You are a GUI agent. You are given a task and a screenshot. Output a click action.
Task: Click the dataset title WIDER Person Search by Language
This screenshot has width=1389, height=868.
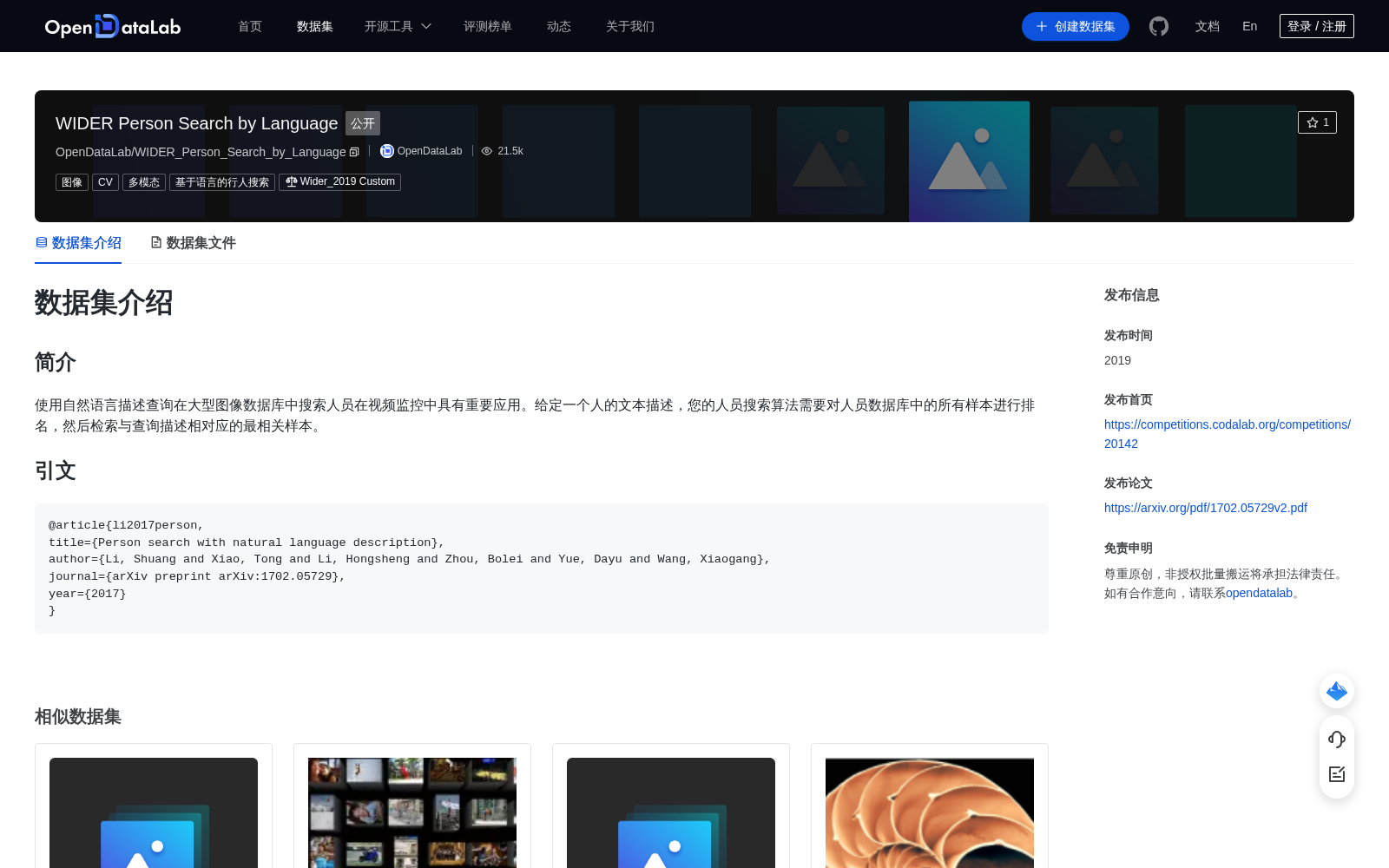(197, 123)
